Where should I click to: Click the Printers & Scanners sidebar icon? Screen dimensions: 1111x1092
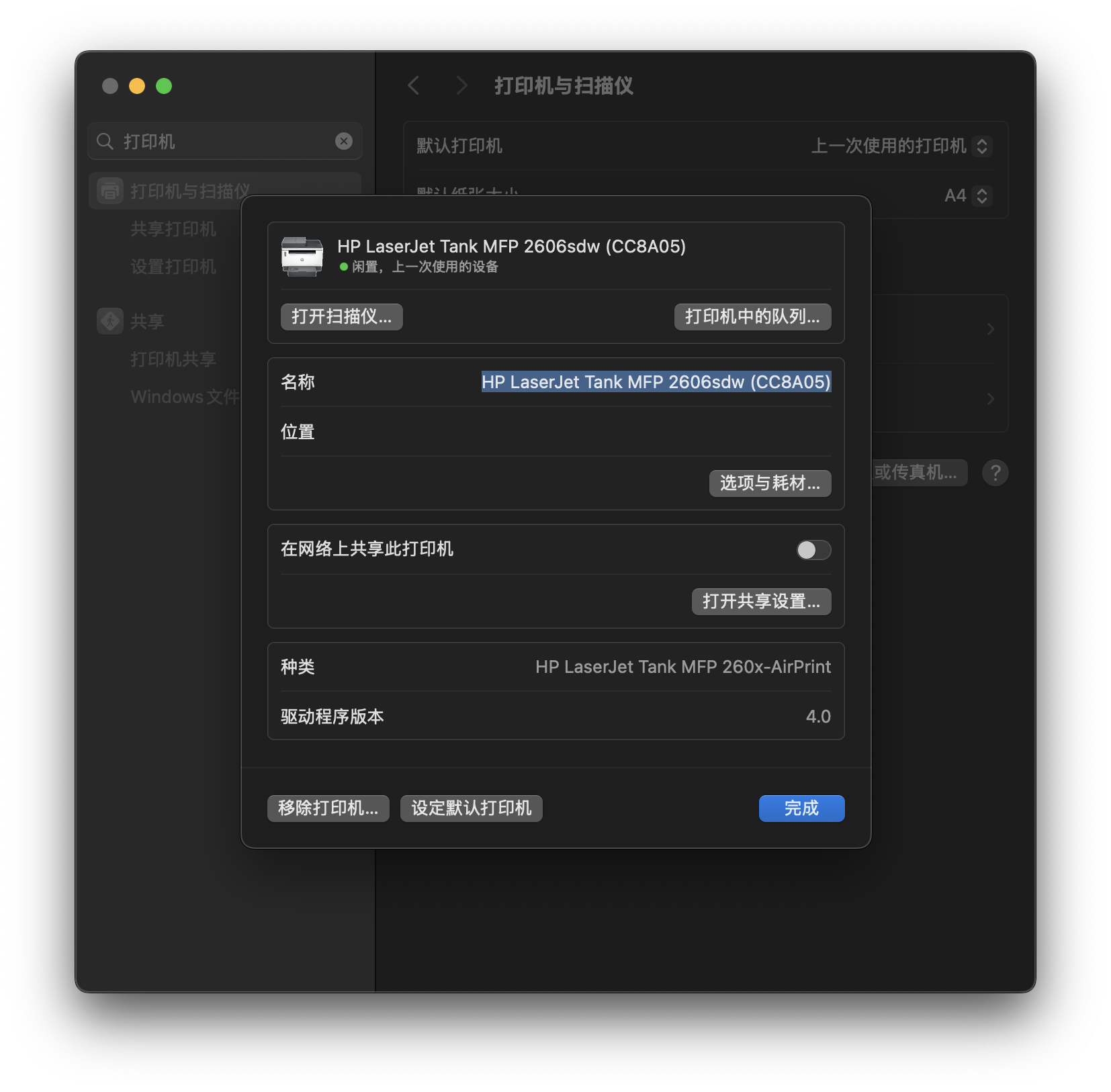[x=110, y=191]
